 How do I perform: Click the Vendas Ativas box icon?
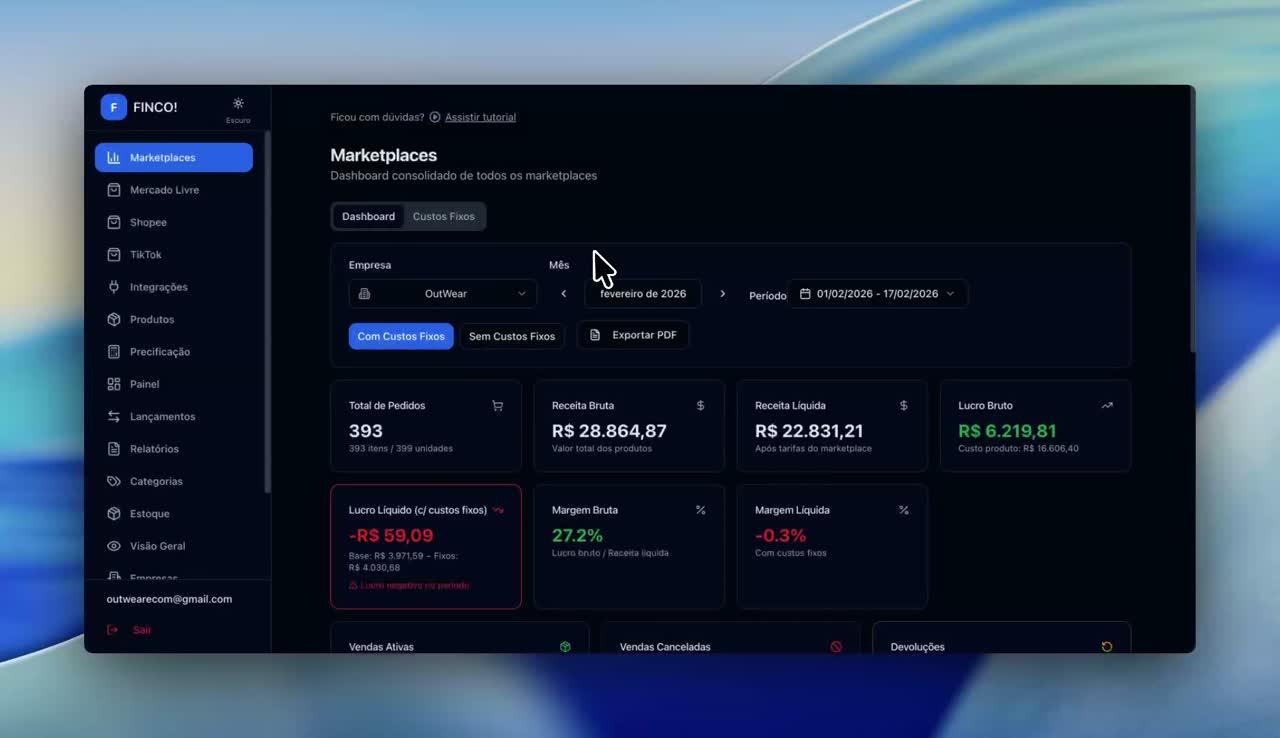pos(565,647)
